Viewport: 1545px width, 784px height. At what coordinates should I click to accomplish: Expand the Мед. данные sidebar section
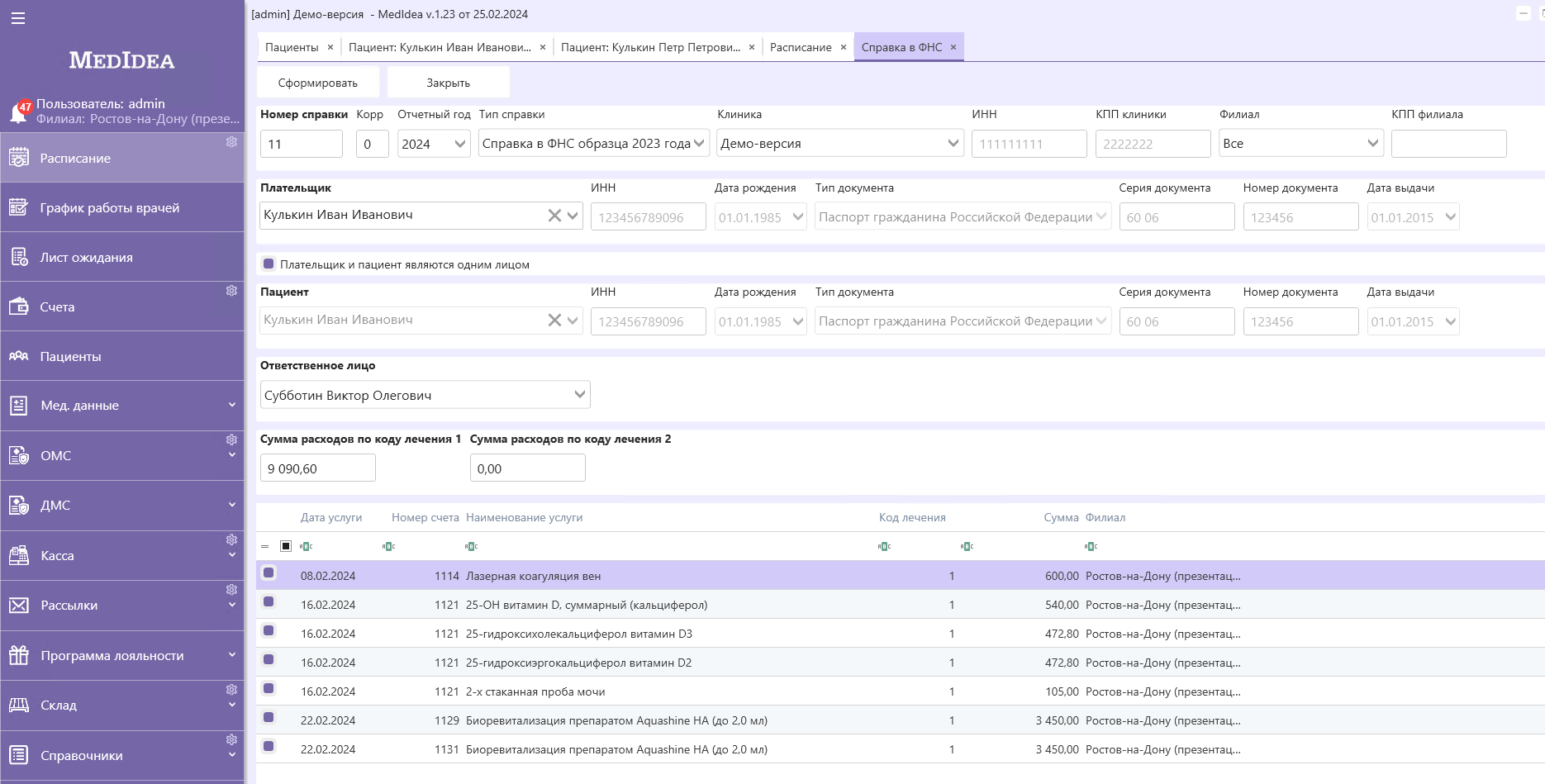pyautogui.click(x=232, y=405)
